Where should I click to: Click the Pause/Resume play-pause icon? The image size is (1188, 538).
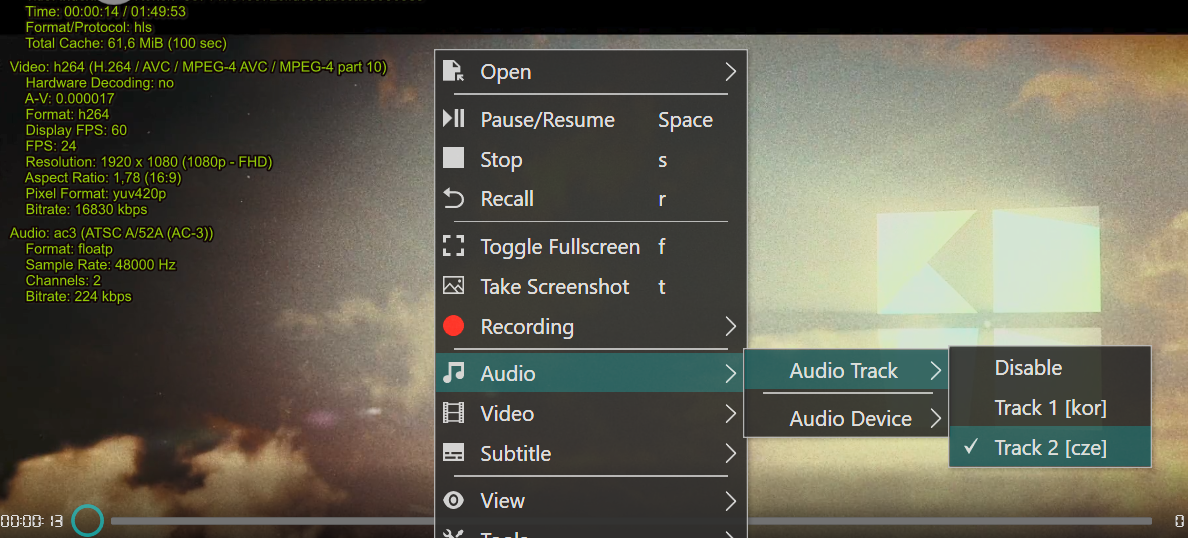pos(454,119)
